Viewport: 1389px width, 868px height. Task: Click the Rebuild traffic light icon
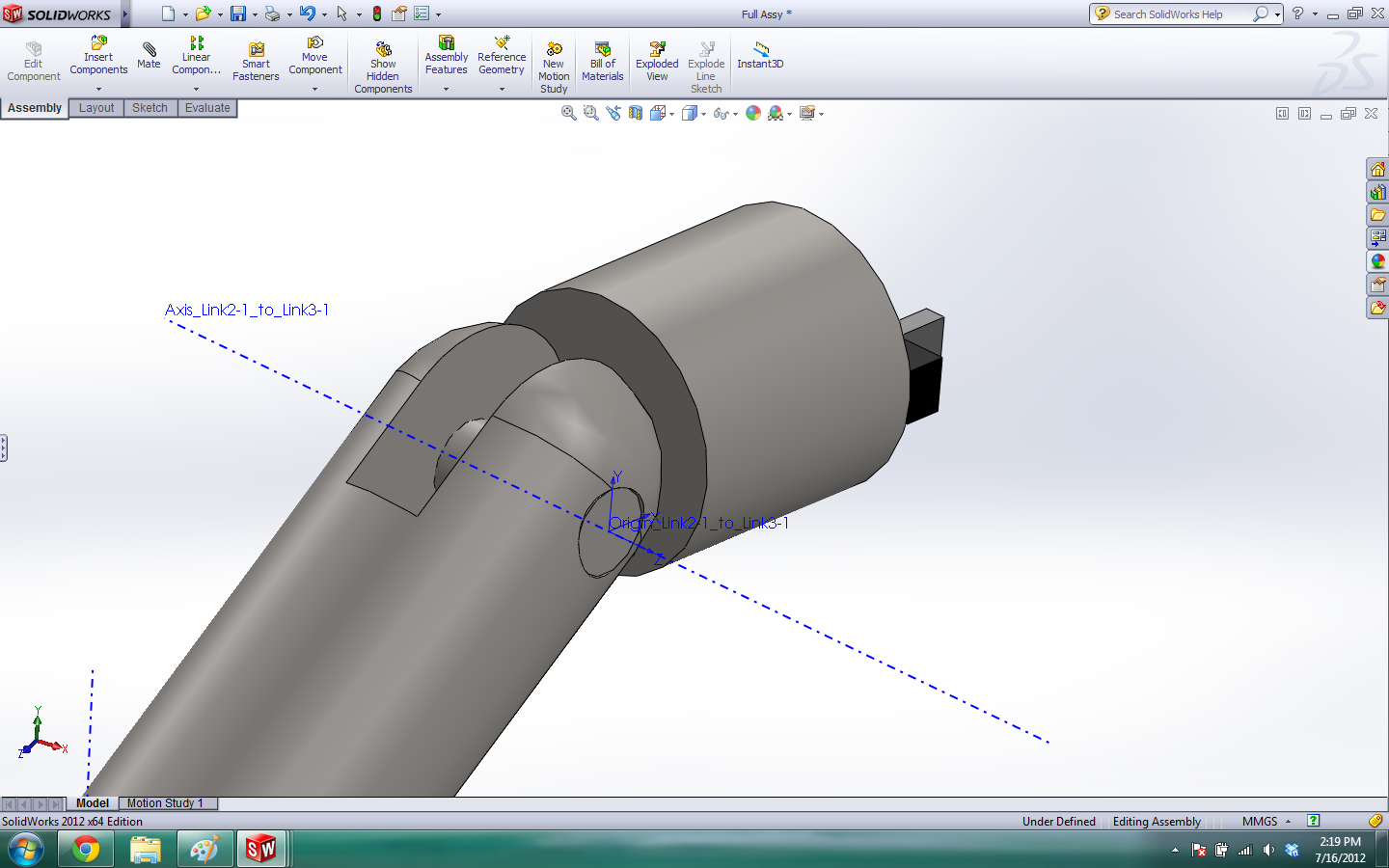point(377,14)
